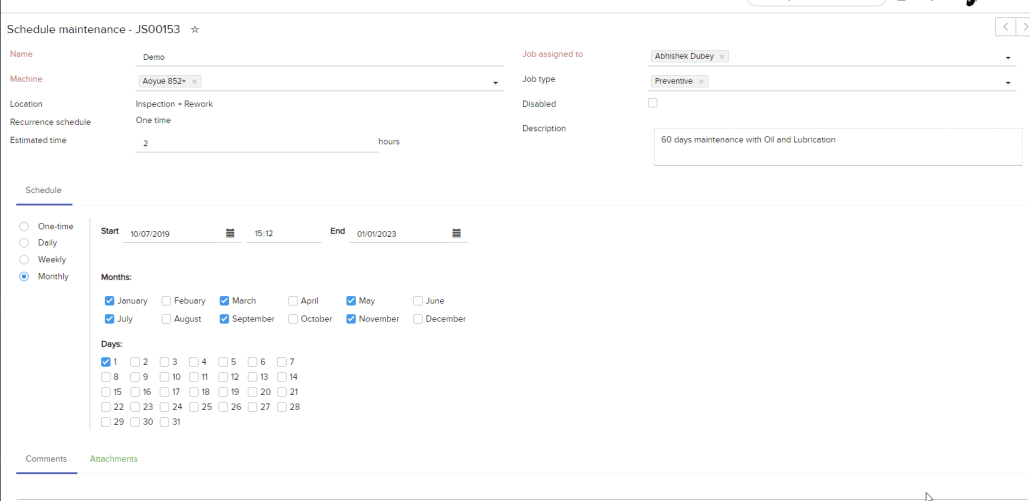Image resolution: width=1030 pixels, height=501 pixels.
Task: Expand the Job type dropdown arrow
Action: [1008, 83]
